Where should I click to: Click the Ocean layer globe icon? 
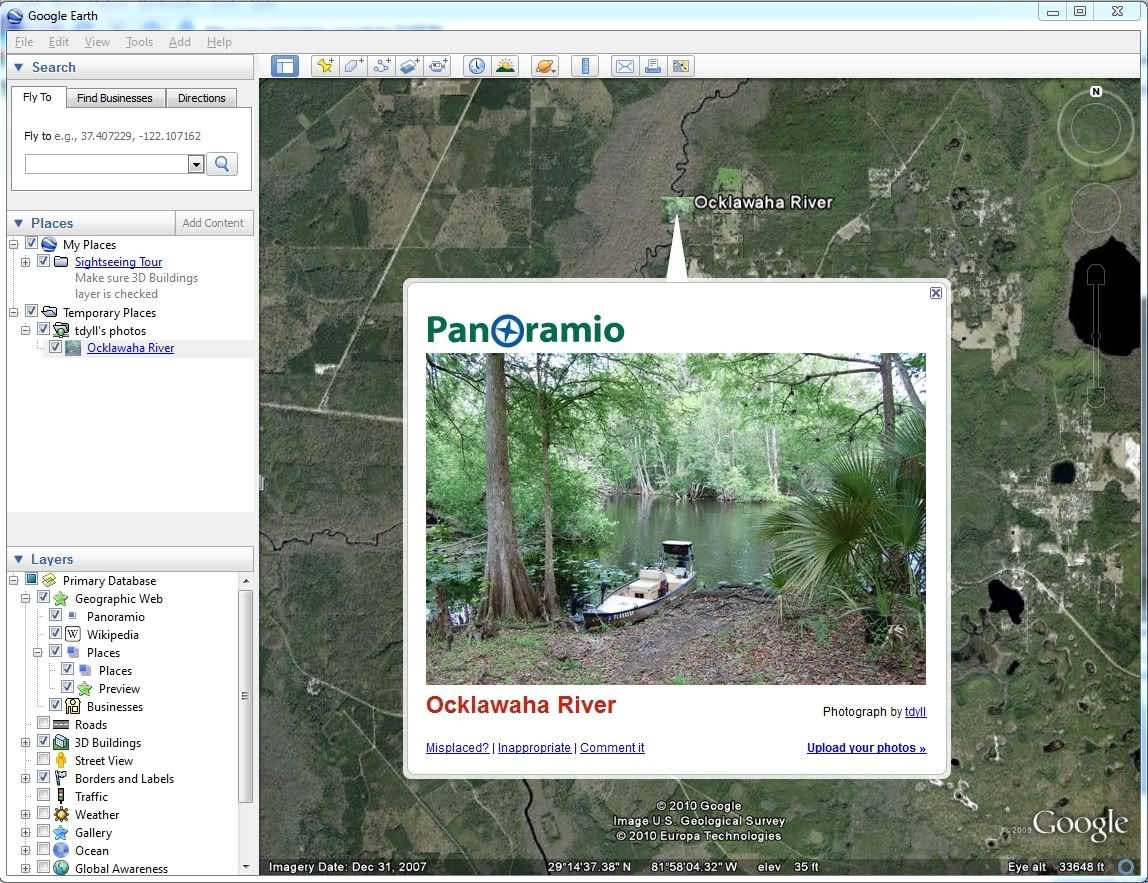(62, 850)
